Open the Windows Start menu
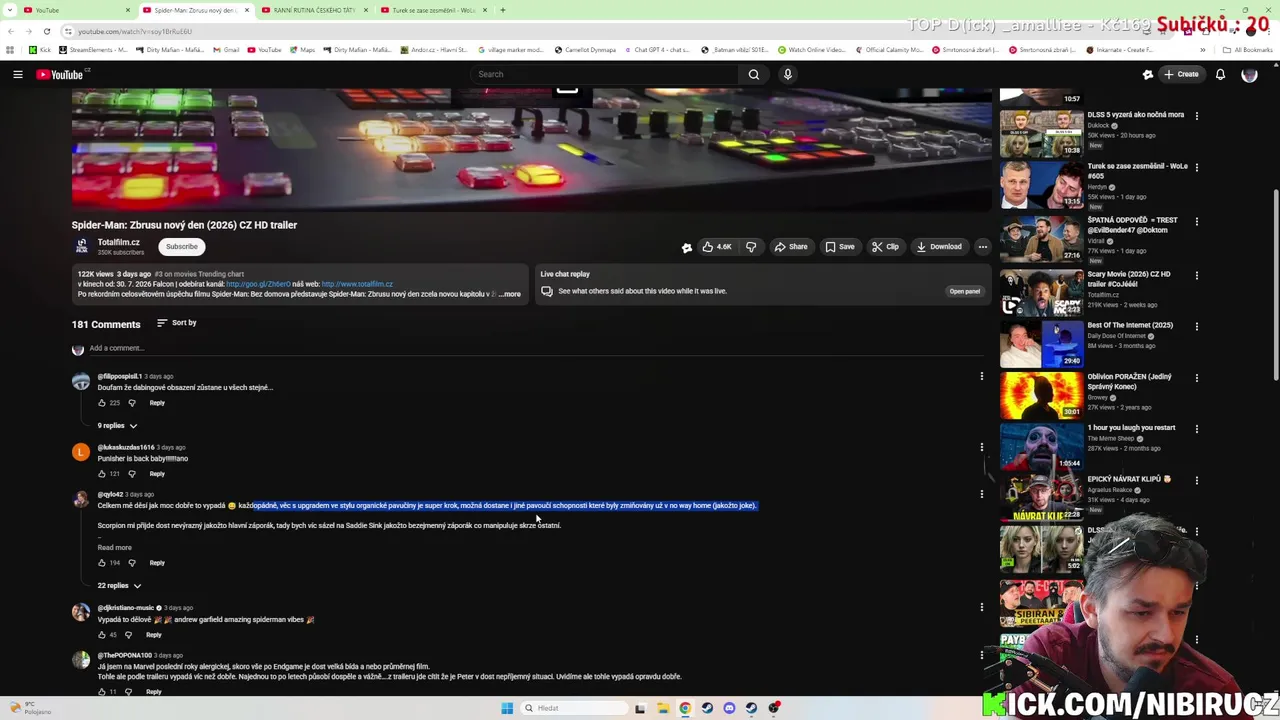The image size is (1280, 720). click(507, 708)
